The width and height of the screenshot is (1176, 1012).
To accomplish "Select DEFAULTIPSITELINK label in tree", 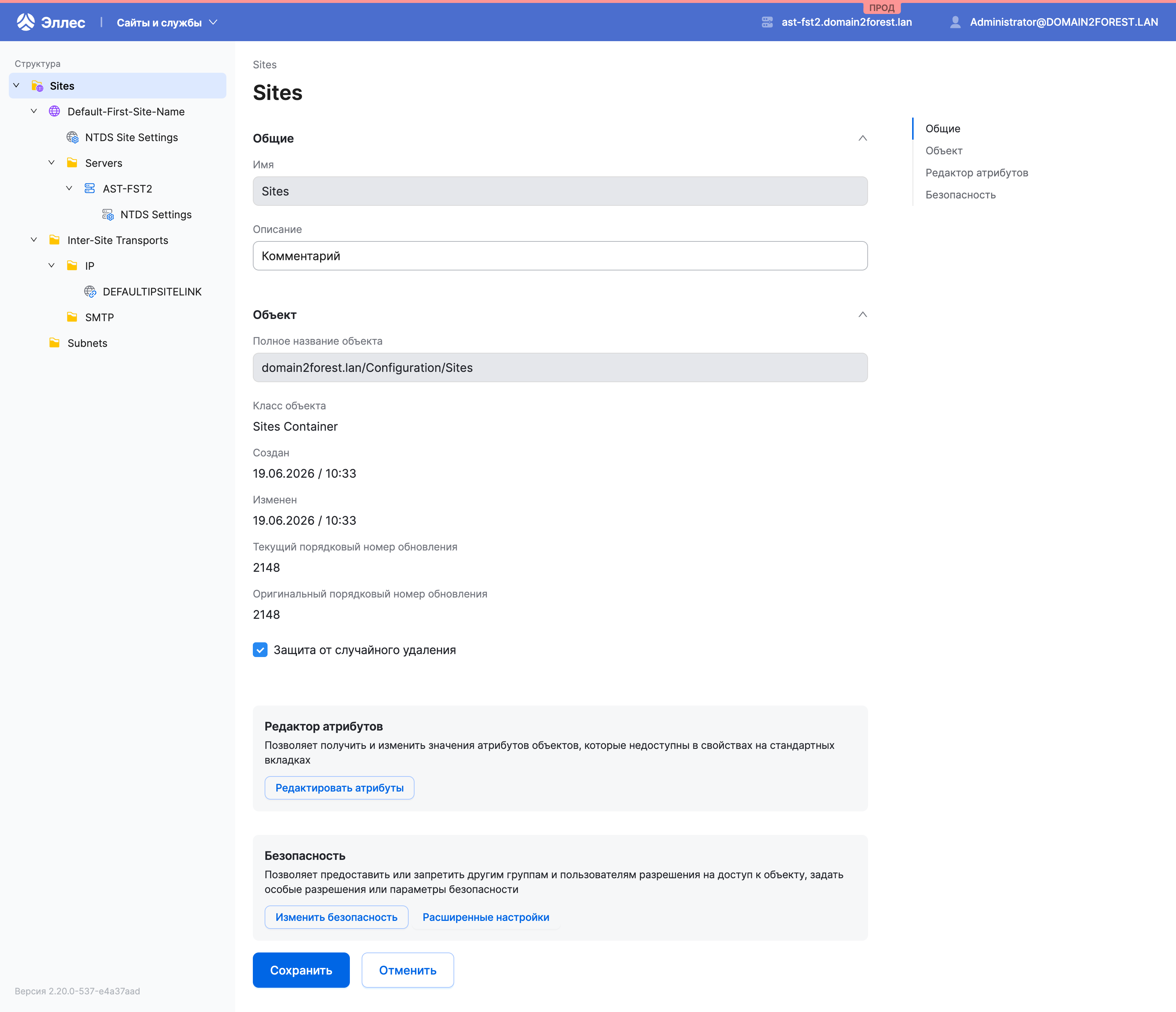I will tap(152, 292).
